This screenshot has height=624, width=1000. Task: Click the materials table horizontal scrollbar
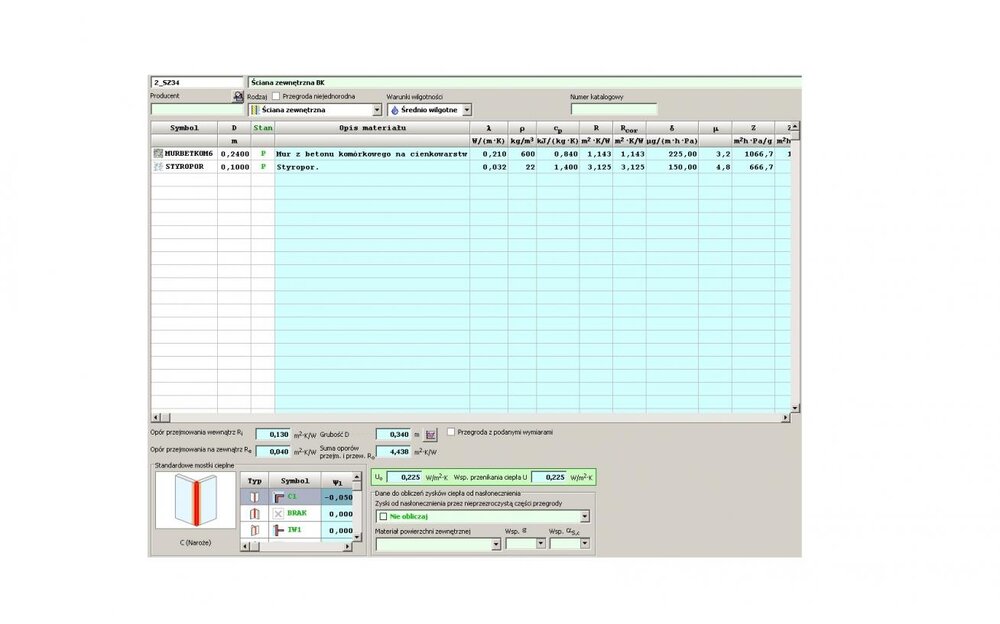point(470,416)
